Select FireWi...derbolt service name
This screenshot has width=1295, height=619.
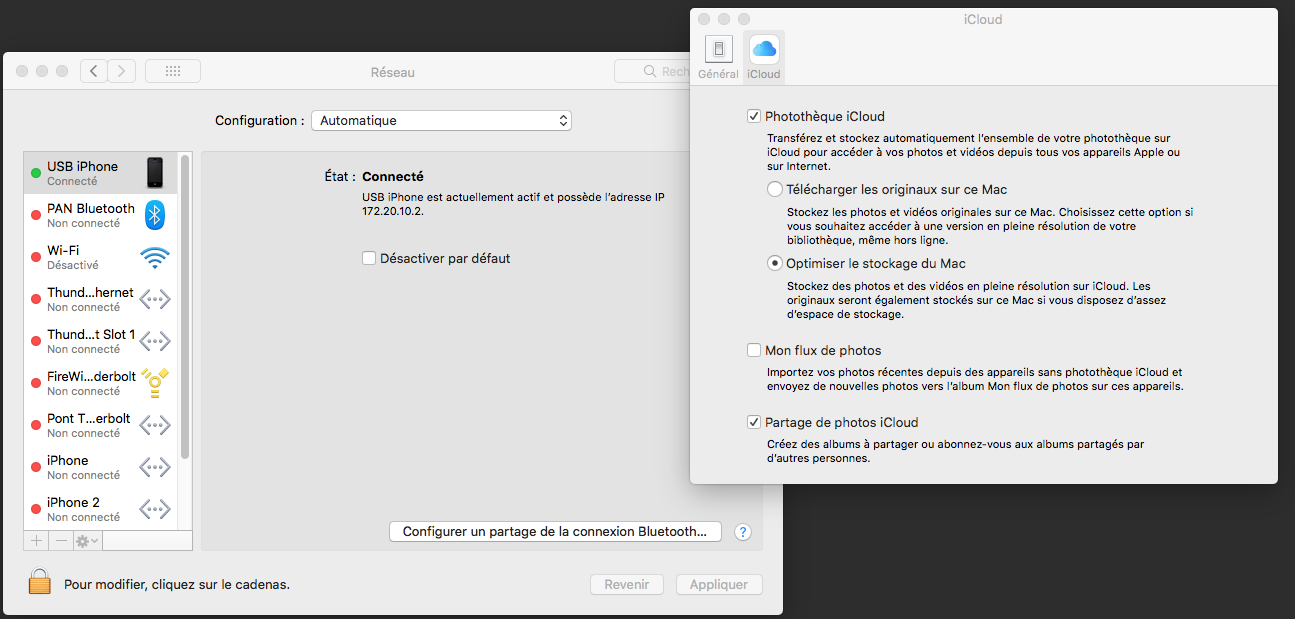(x=91, y=376)
